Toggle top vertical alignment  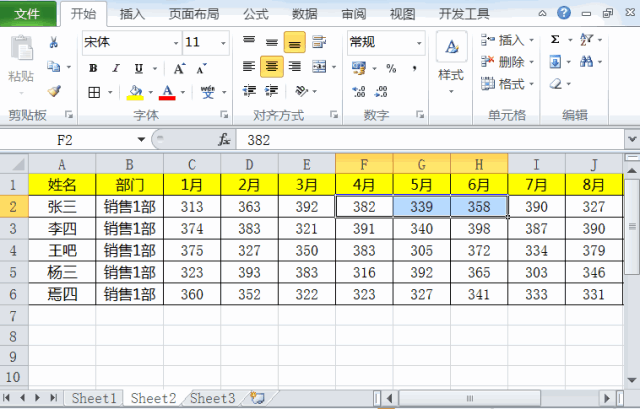tap(249, 41)
